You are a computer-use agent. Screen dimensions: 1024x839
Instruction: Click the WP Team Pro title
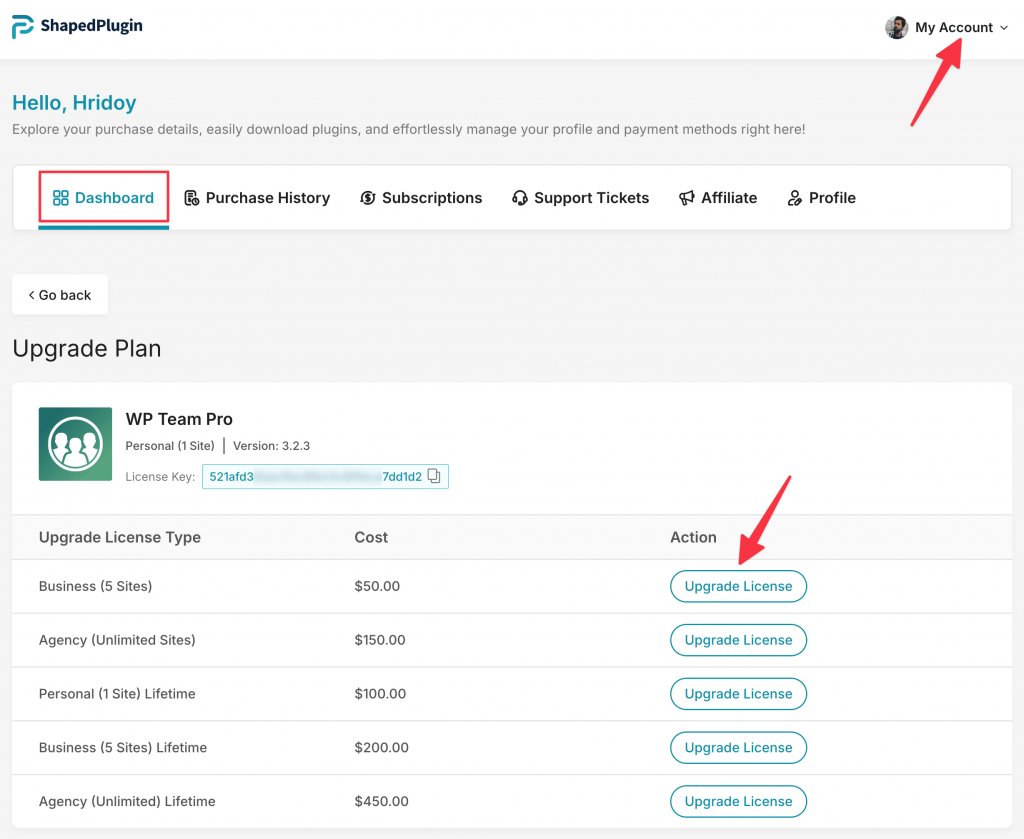click(x=179, y=419)
